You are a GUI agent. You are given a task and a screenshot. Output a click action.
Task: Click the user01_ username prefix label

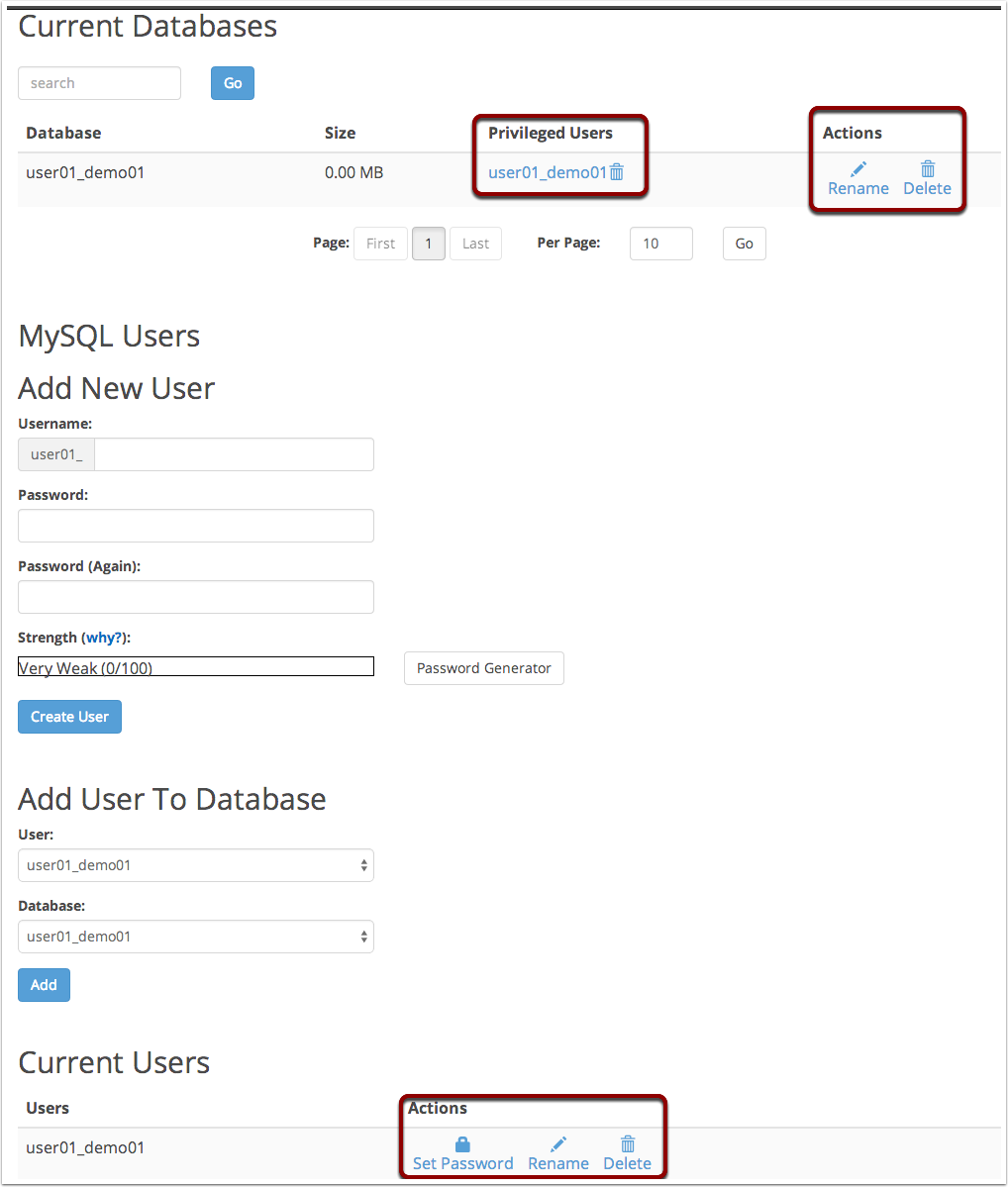(x=56, y=454)
